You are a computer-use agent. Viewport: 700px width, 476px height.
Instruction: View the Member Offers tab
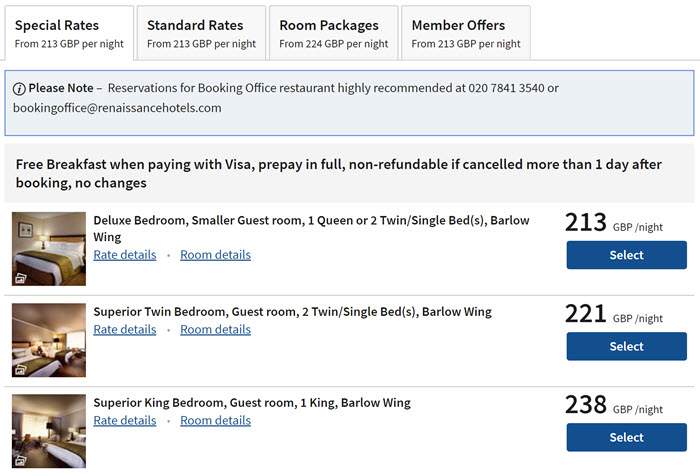click(466, 33)
